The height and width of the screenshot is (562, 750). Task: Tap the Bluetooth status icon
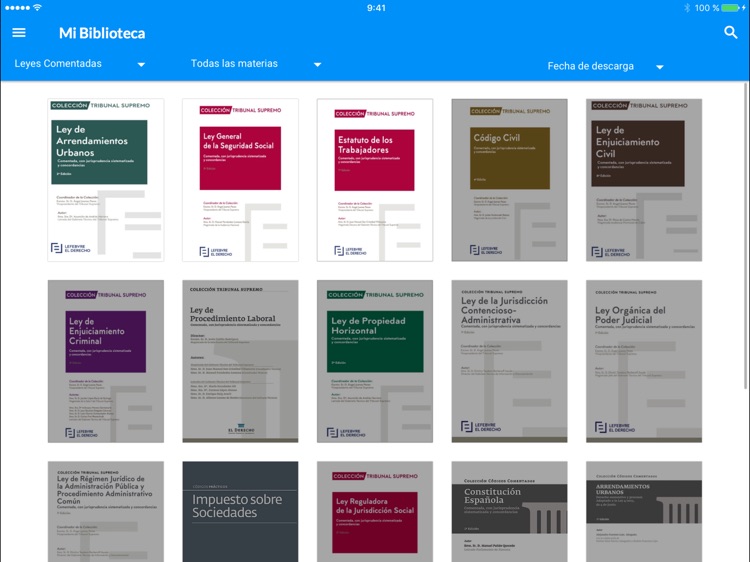[x=687, y=8]
